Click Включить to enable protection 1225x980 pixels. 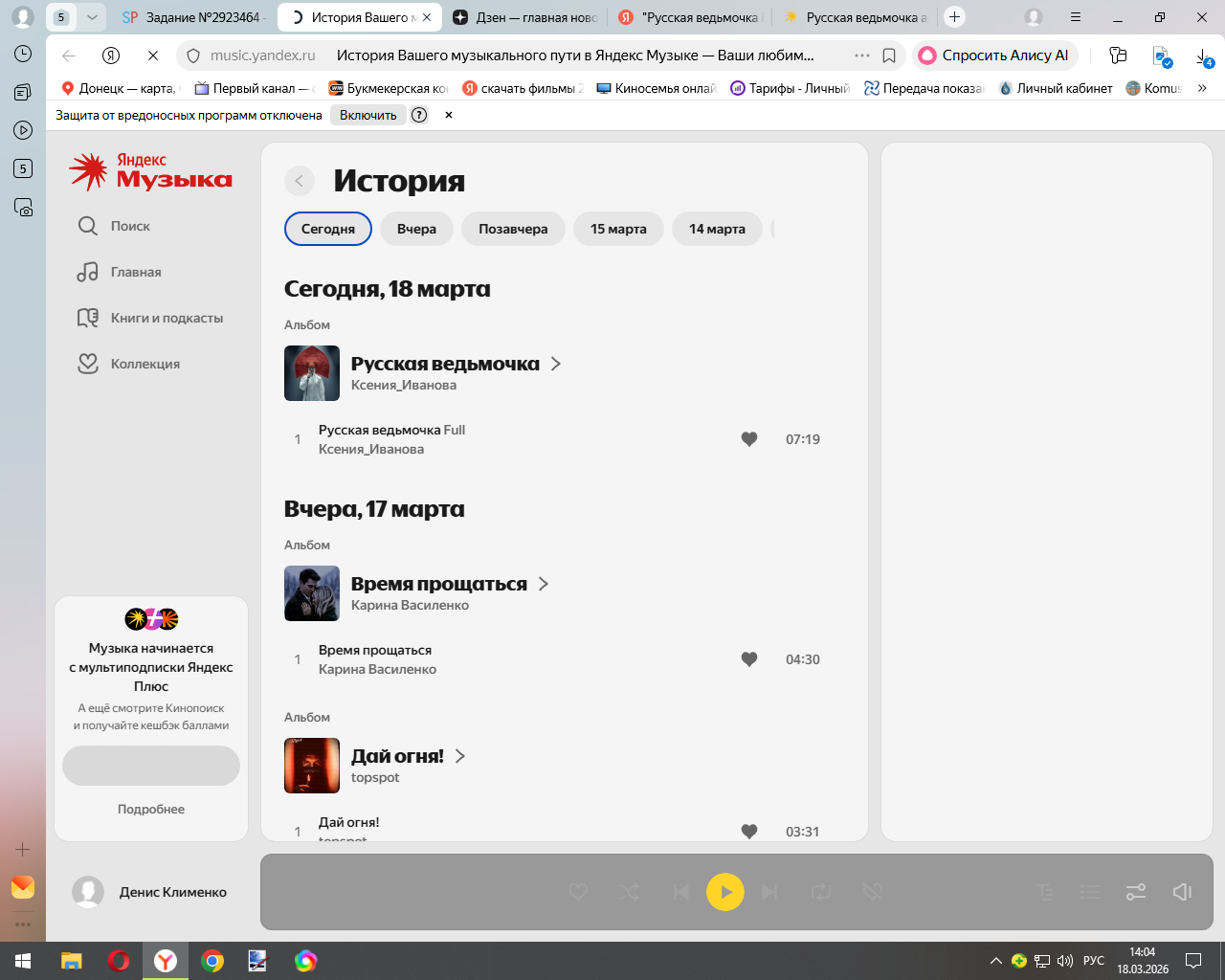(368, 115)
